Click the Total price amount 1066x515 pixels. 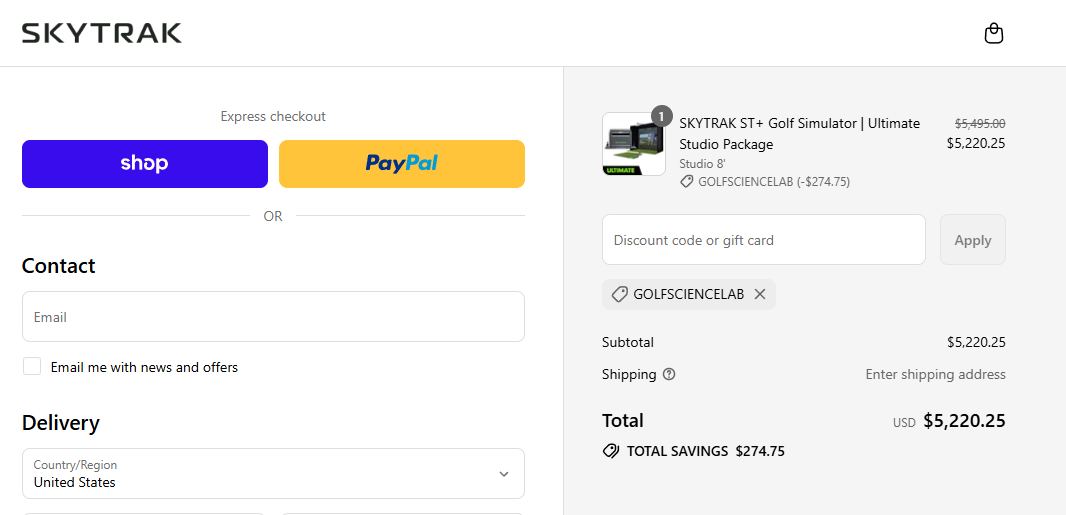tap(964, 421)
